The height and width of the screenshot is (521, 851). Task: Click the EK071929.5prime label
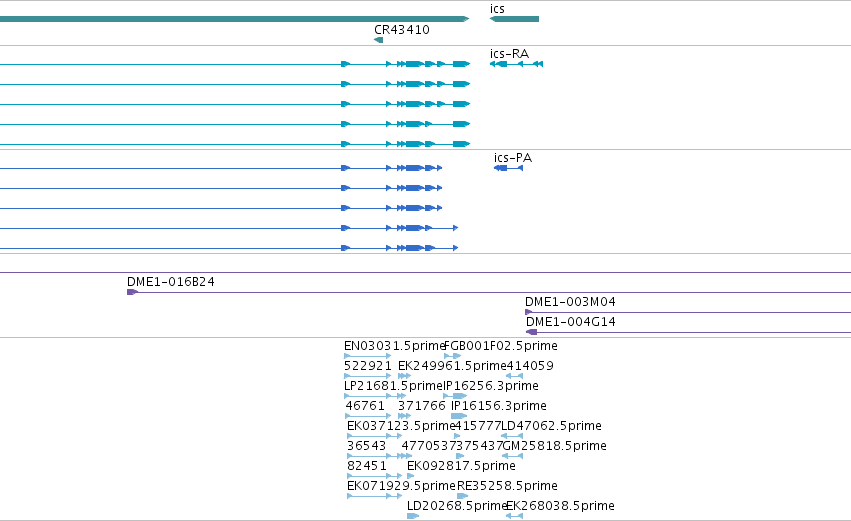coord(401,486)
